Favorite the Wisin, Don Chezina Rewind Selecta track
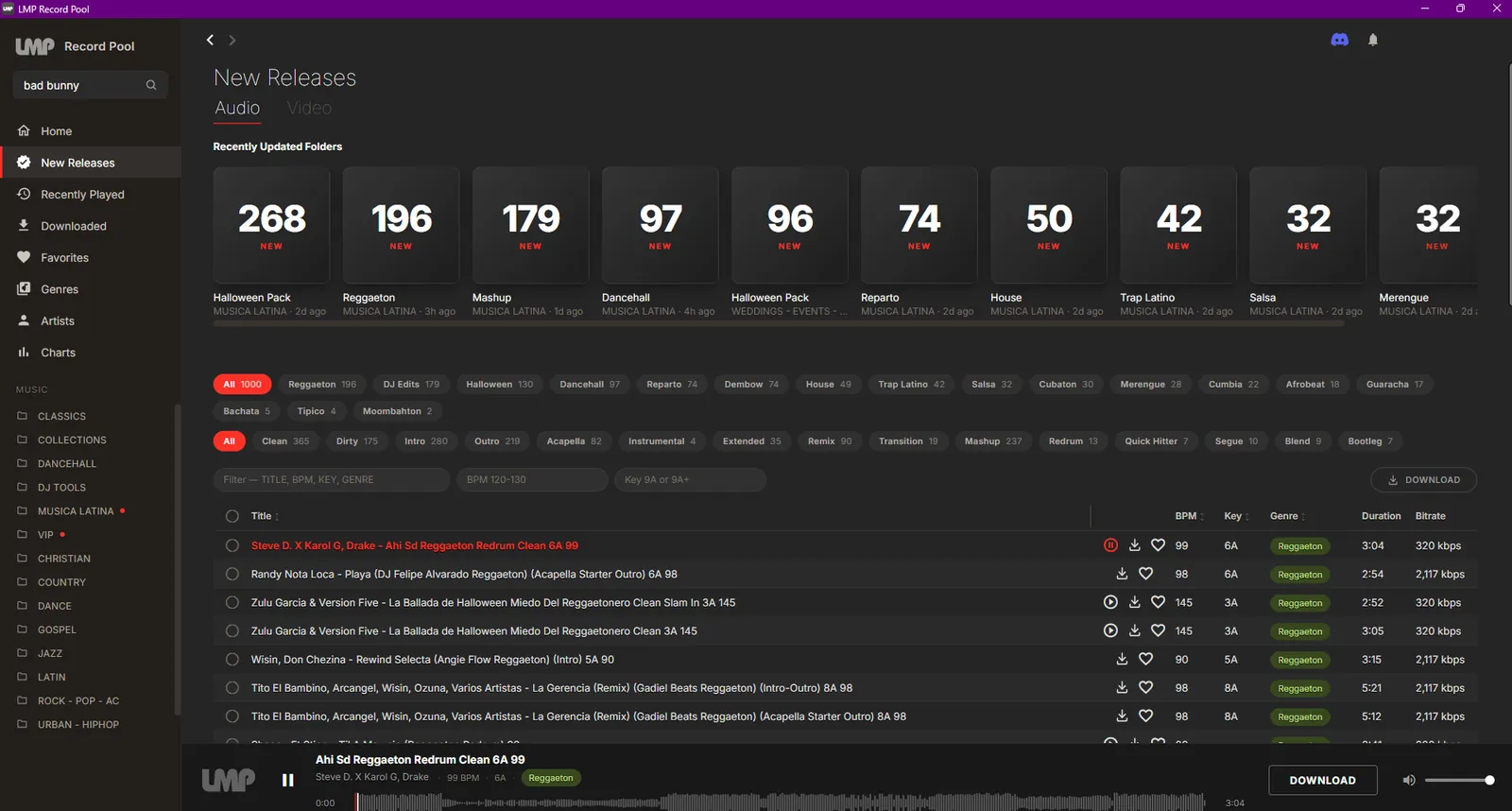1512x811 pixels. (x=1145, y=659)
